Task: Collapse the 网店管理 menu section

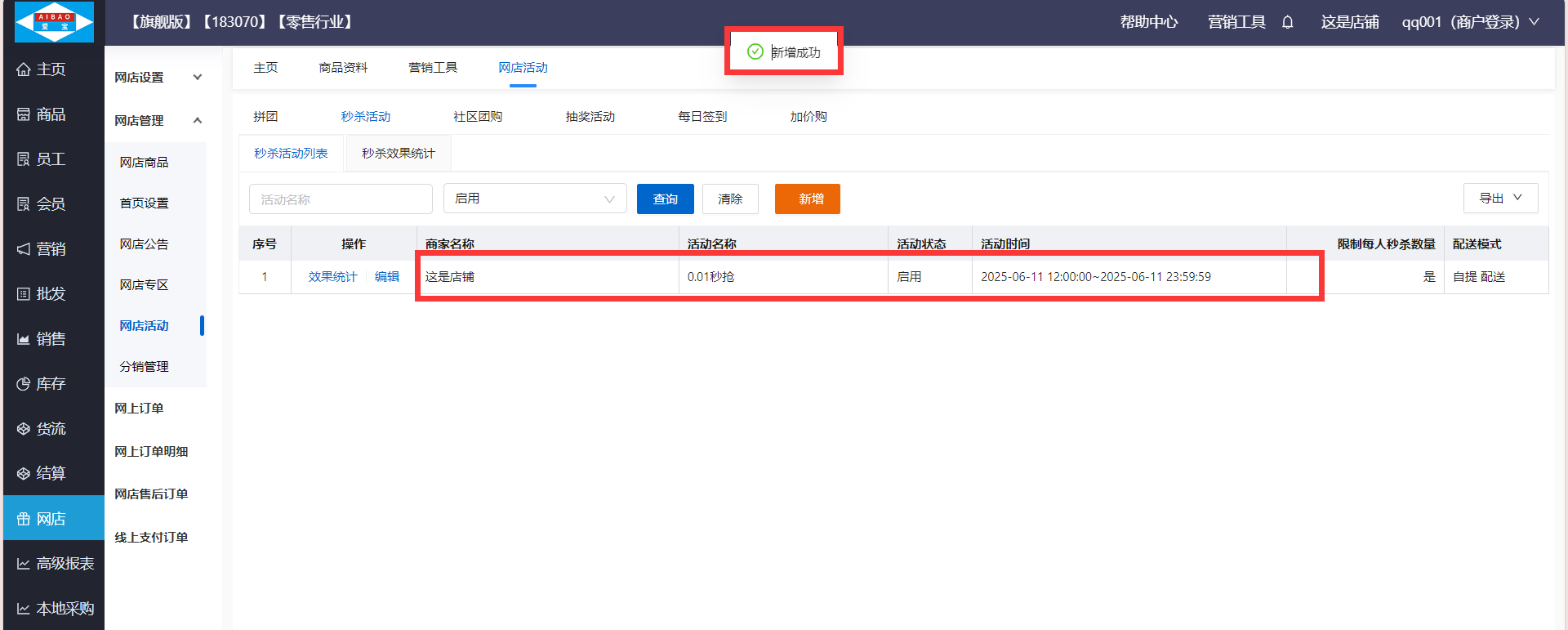Action: tap(157, 121)
